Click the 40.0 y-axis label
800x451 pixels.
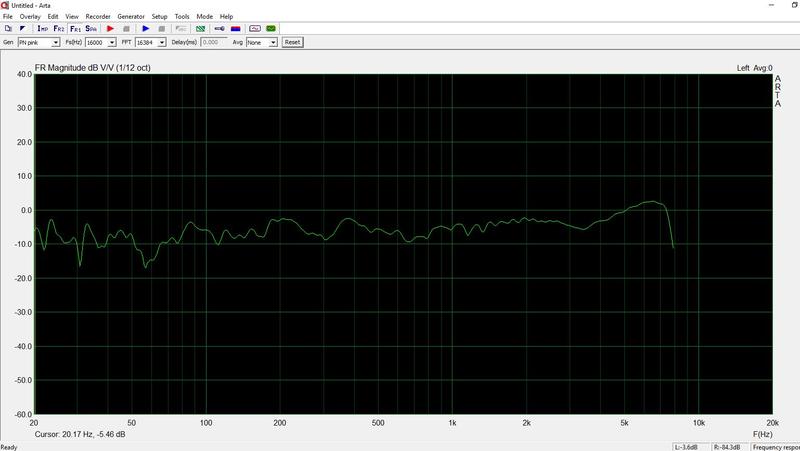[24, 74]
